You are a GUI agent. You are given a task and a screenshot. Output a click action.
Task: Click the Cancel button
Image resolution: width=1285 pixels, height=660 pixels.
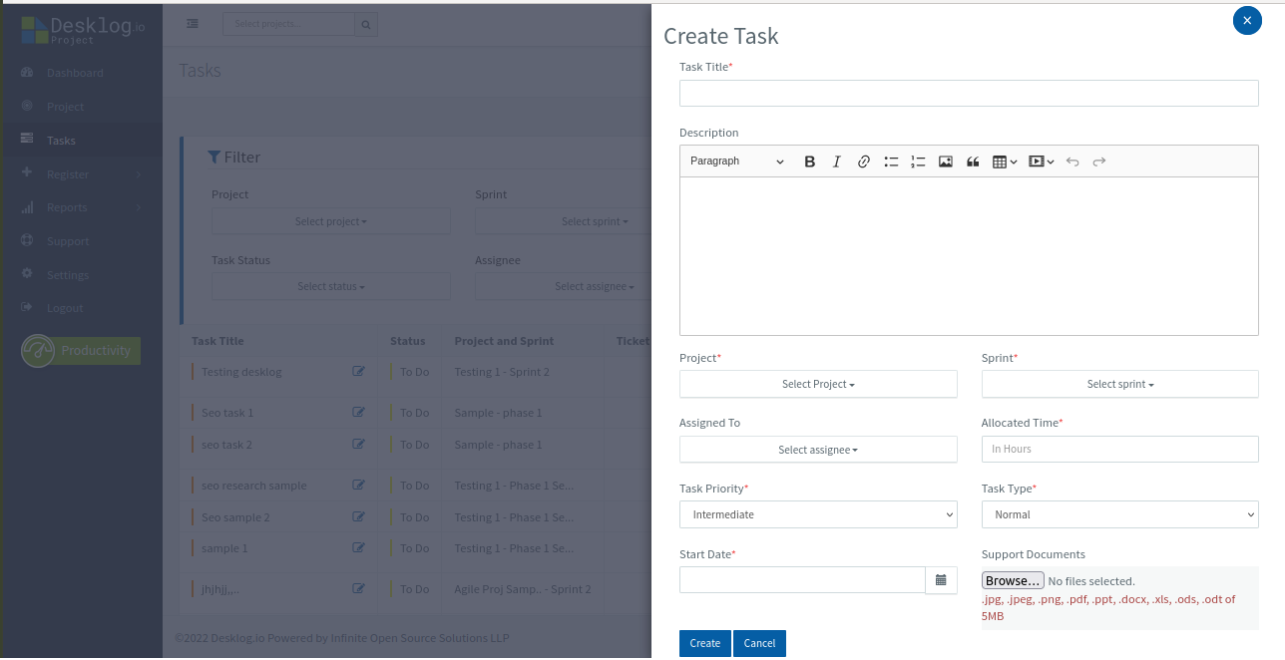(x=760, y=643)
